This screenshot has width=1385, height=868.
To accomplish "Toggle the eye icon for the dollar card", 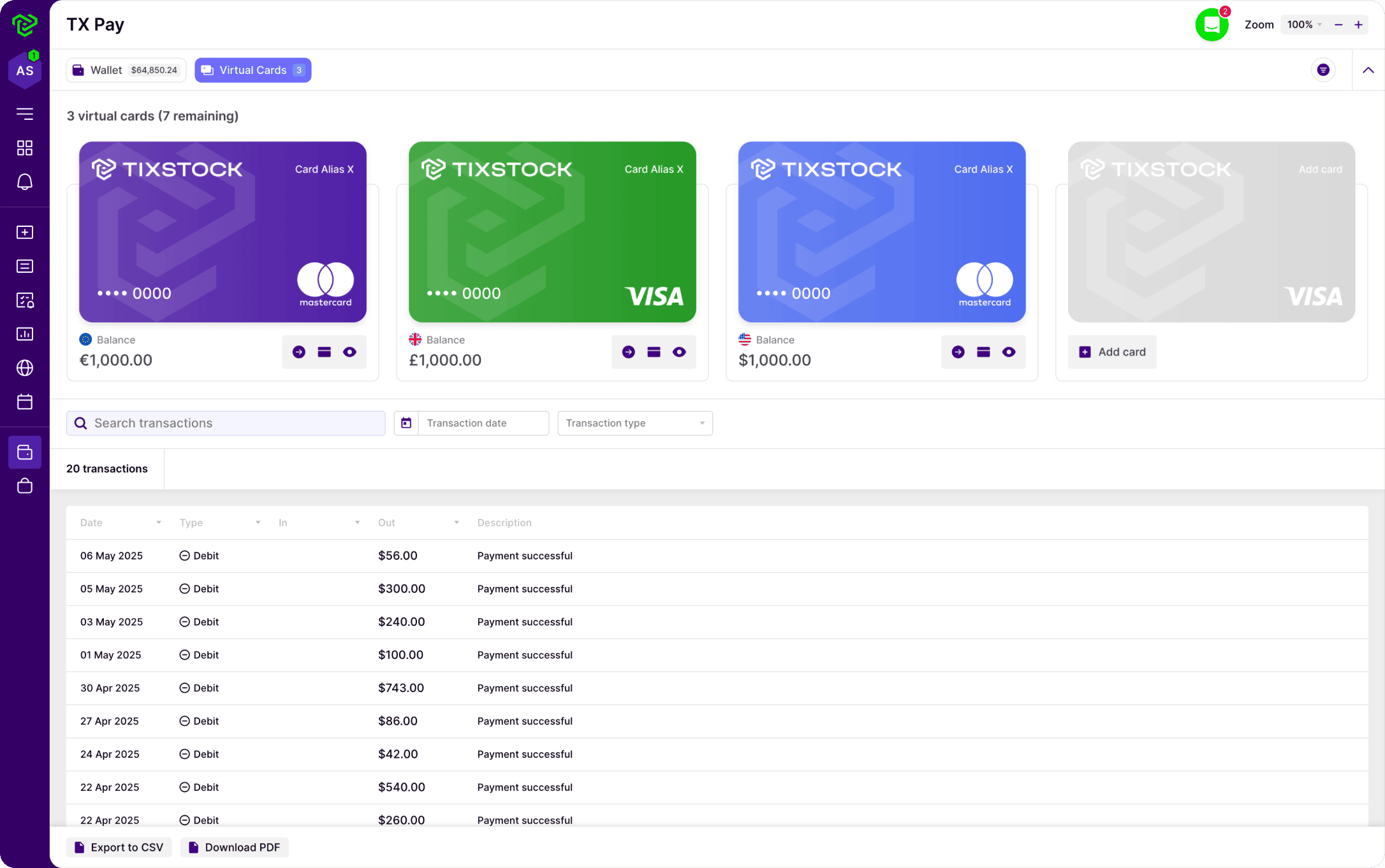I will point(1009,352).
